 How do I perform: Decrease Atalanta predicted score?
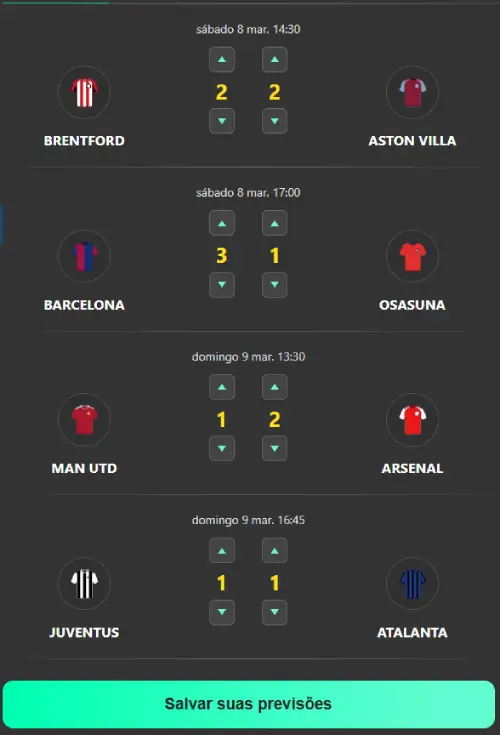275,612
